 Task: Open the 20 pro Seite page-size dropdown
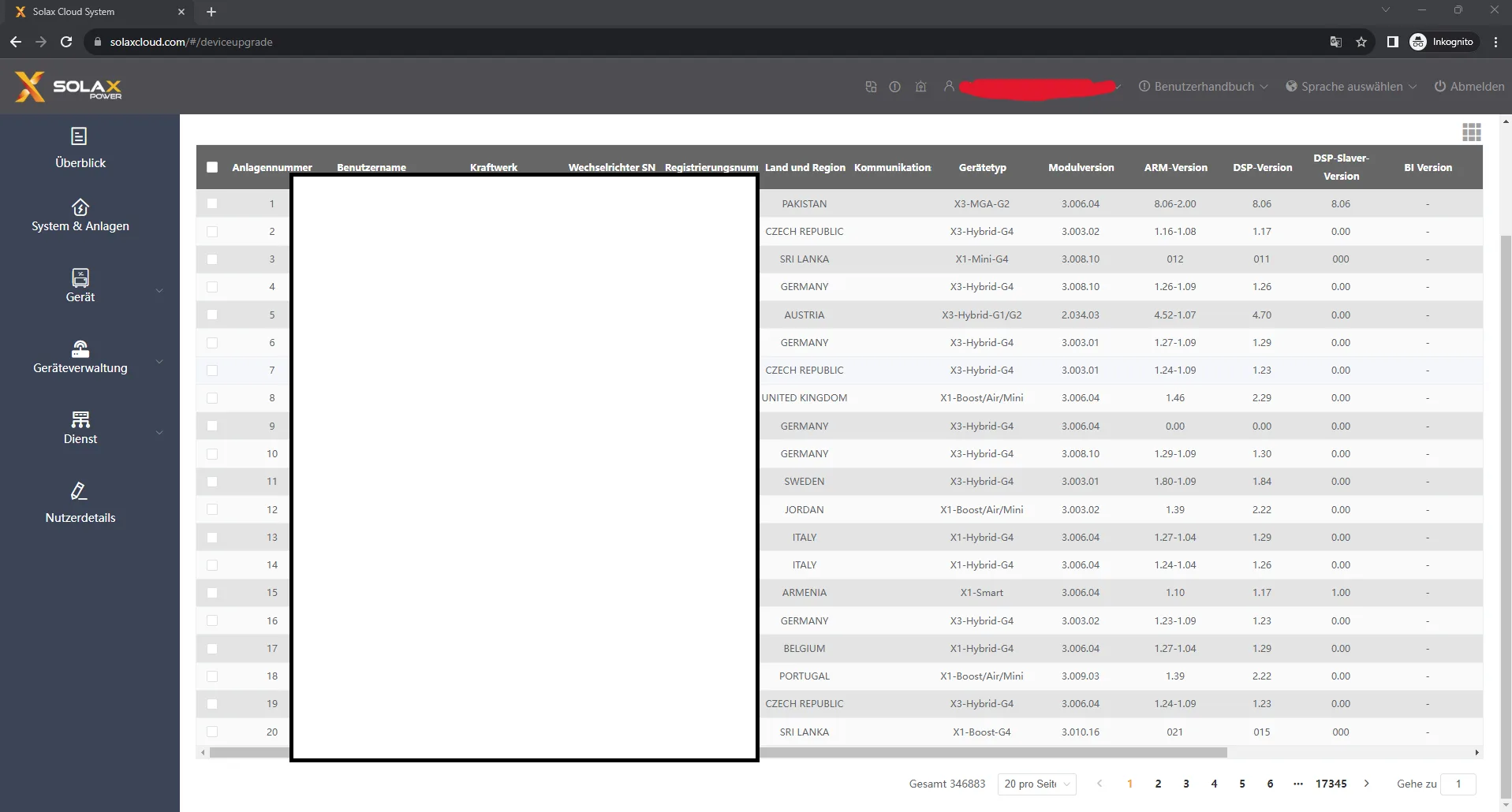[1036, 784]
